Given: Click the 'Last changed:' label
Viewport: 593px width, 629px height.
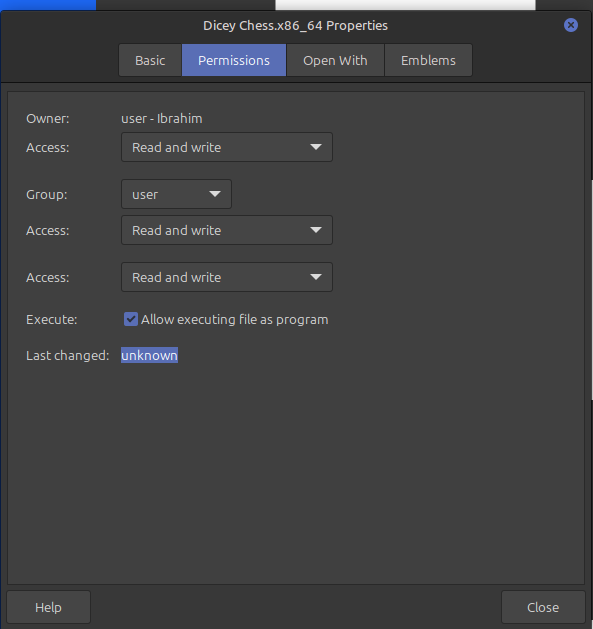Looking at the screenshot, I should click(68, 355).
